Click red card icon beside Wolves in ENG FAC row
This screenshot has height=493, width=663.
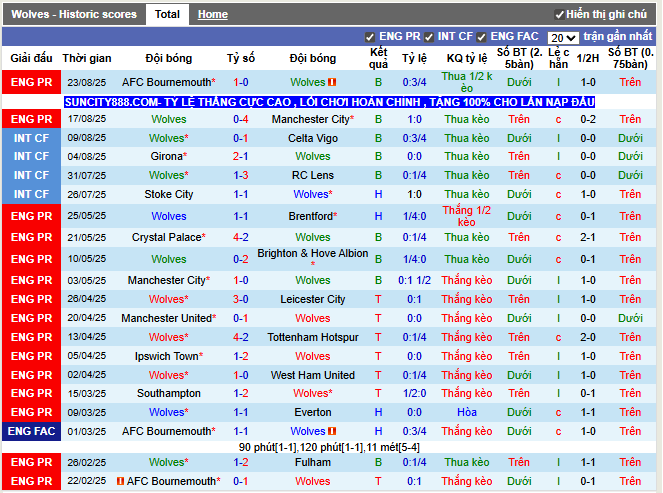click(x=332, y=431)
